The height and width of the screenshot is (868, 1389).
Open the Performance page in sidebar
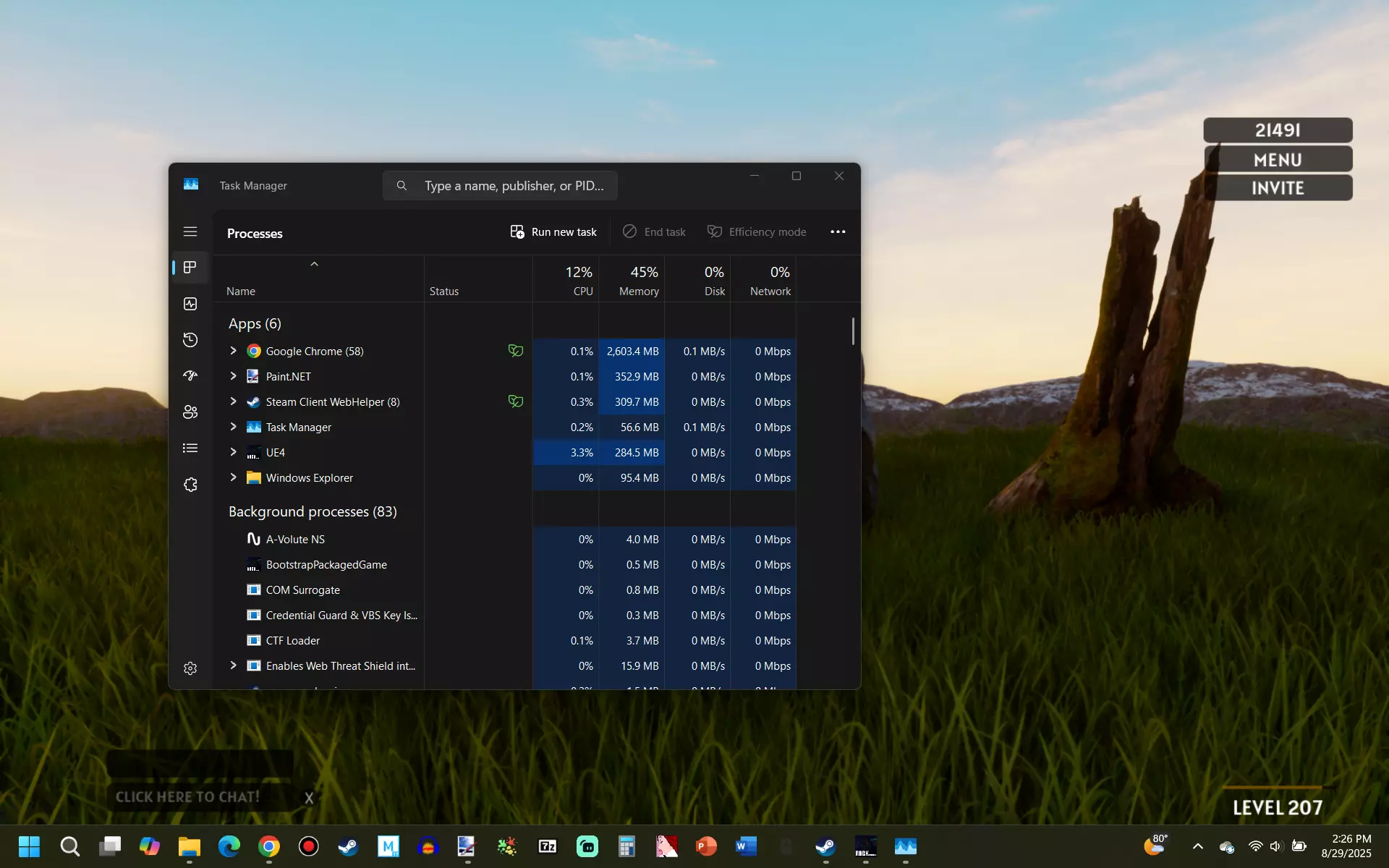click(190, 304)
